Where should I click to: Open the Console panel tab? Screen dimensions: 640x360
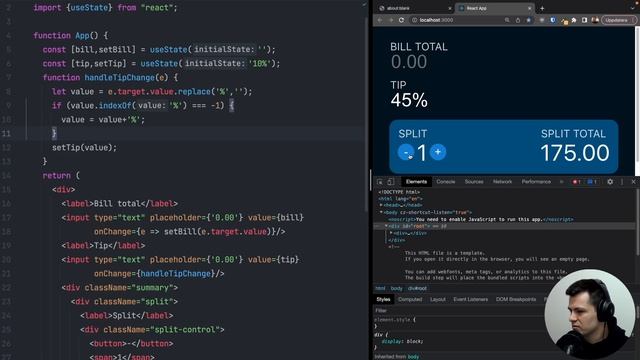[x=446, y=182]
